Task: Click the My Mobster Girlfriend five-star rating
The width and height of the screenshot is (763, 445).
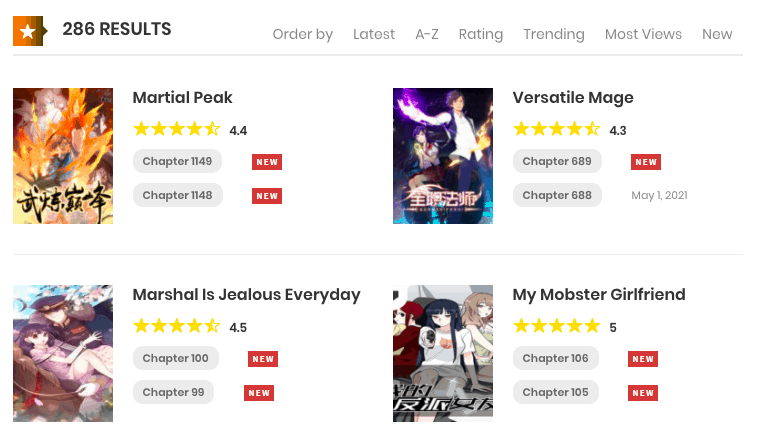Action: pyautogui.click(x=556, y=326)
